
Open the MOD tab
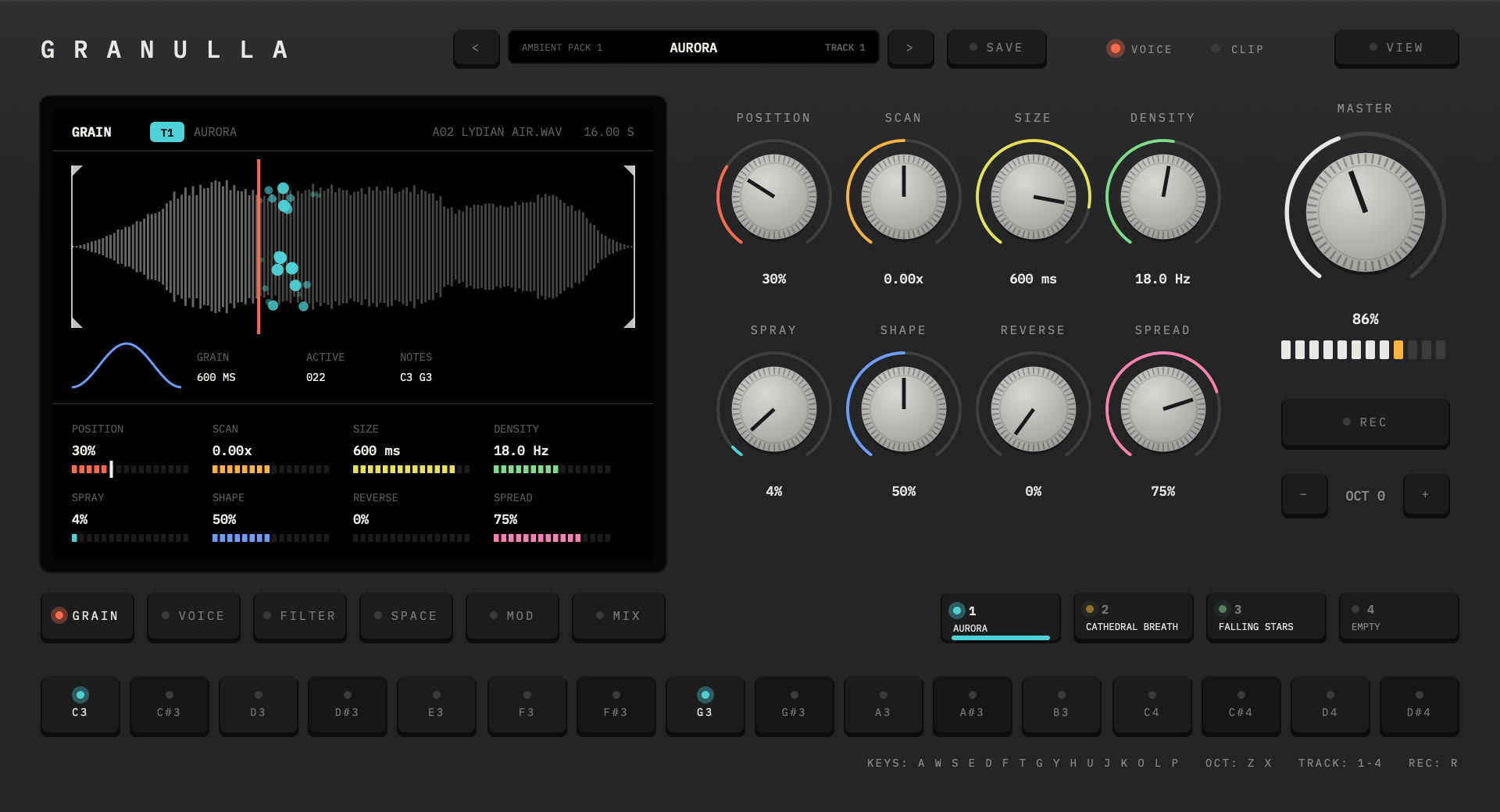512,616
